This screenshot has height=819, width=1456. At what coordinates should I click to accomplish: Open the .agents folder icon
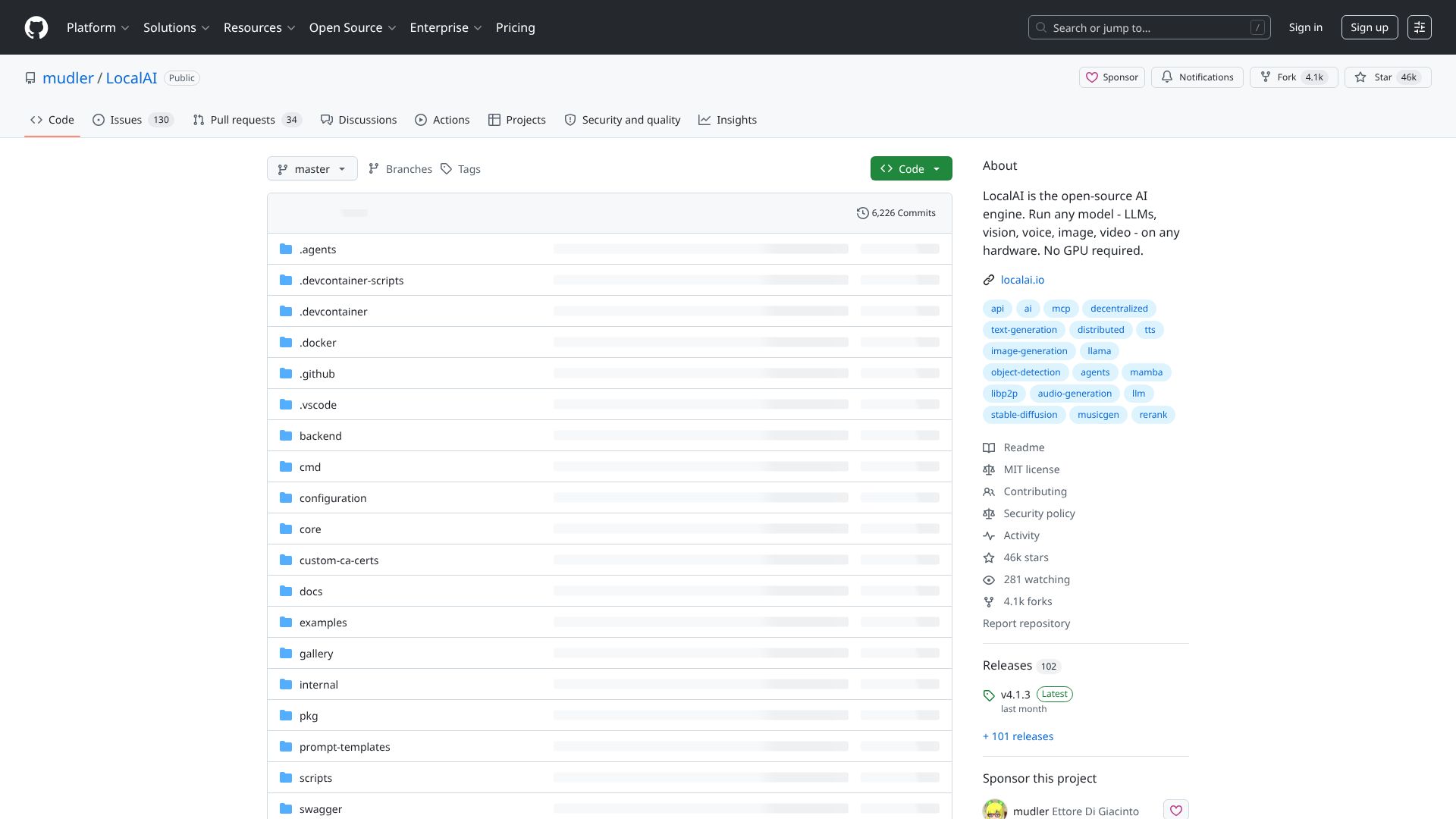pyautogui.click(x=286, y=249)
